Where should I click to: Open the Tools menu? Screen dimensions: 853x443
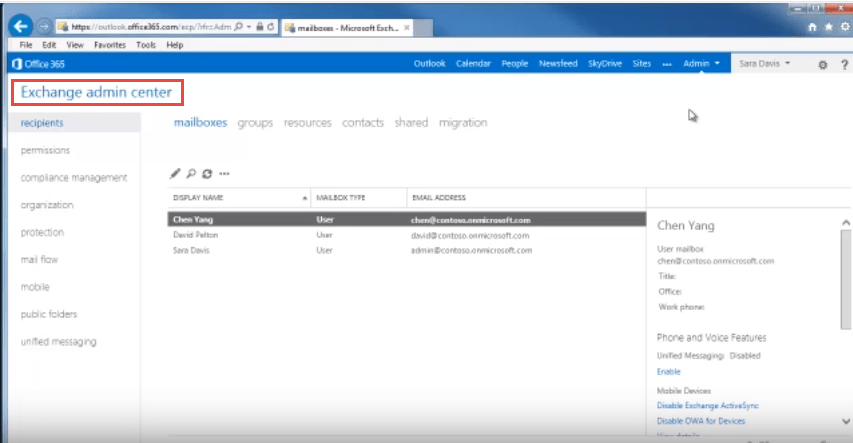click(x=146, y=45)
